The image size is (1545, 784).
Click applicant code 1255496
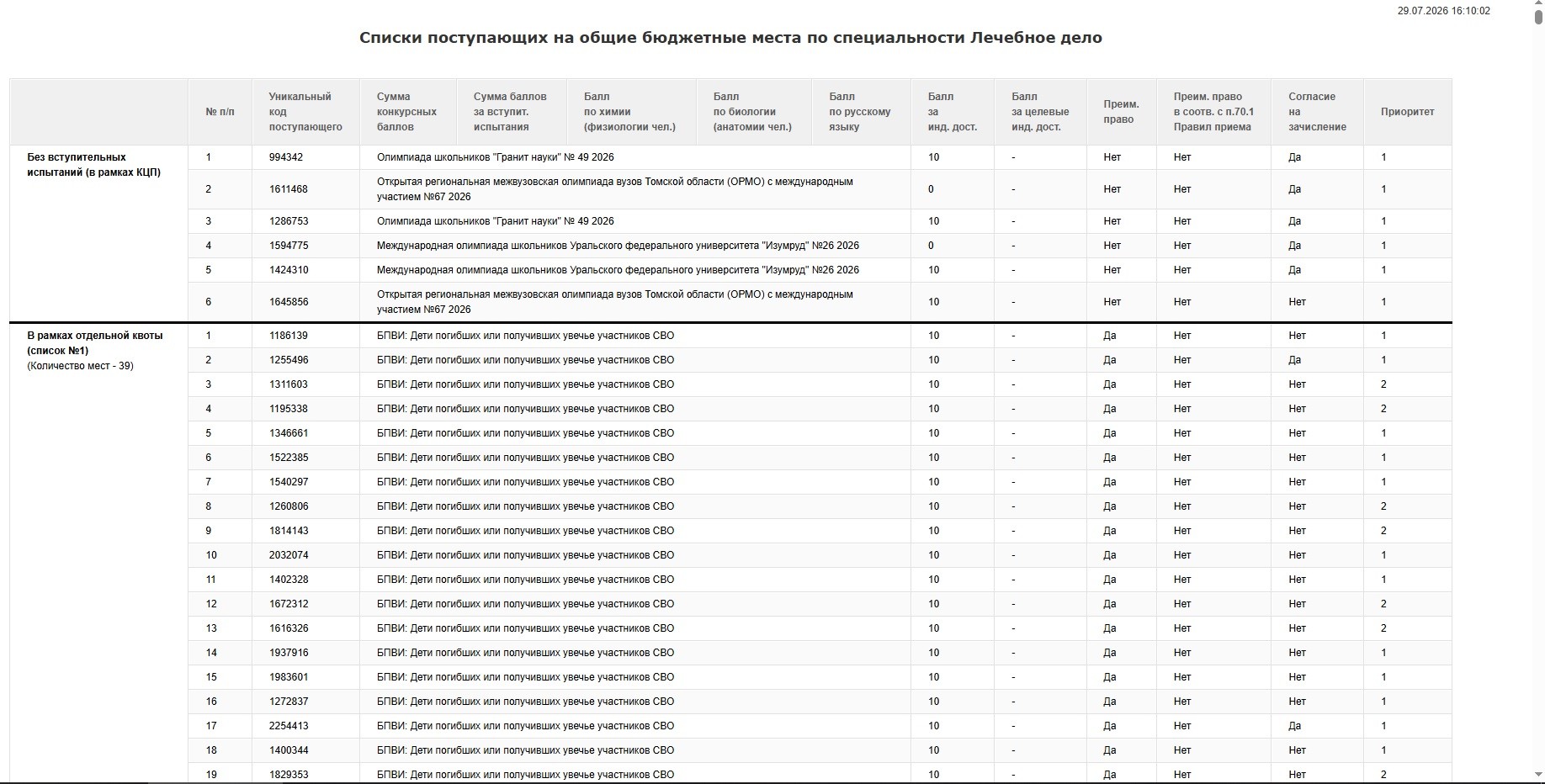pos(289,360)
